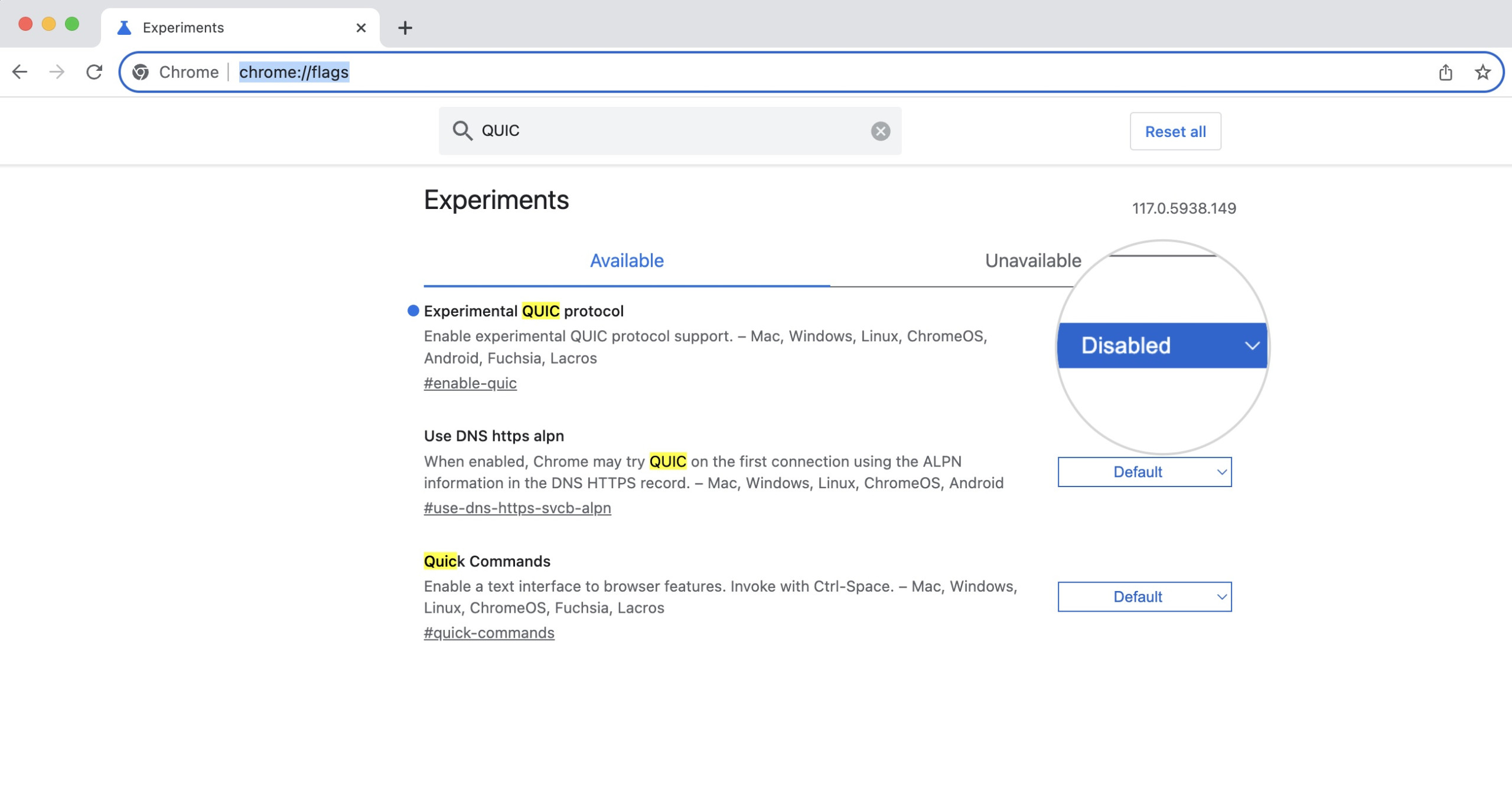Open the Disabled dropdown for Experimental QUIC

tap(1162, 345)
